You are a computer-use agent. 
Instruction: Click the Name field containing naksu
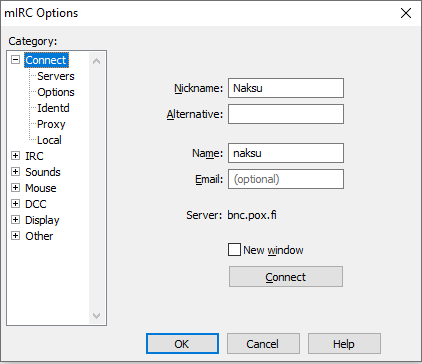[286, 153]
